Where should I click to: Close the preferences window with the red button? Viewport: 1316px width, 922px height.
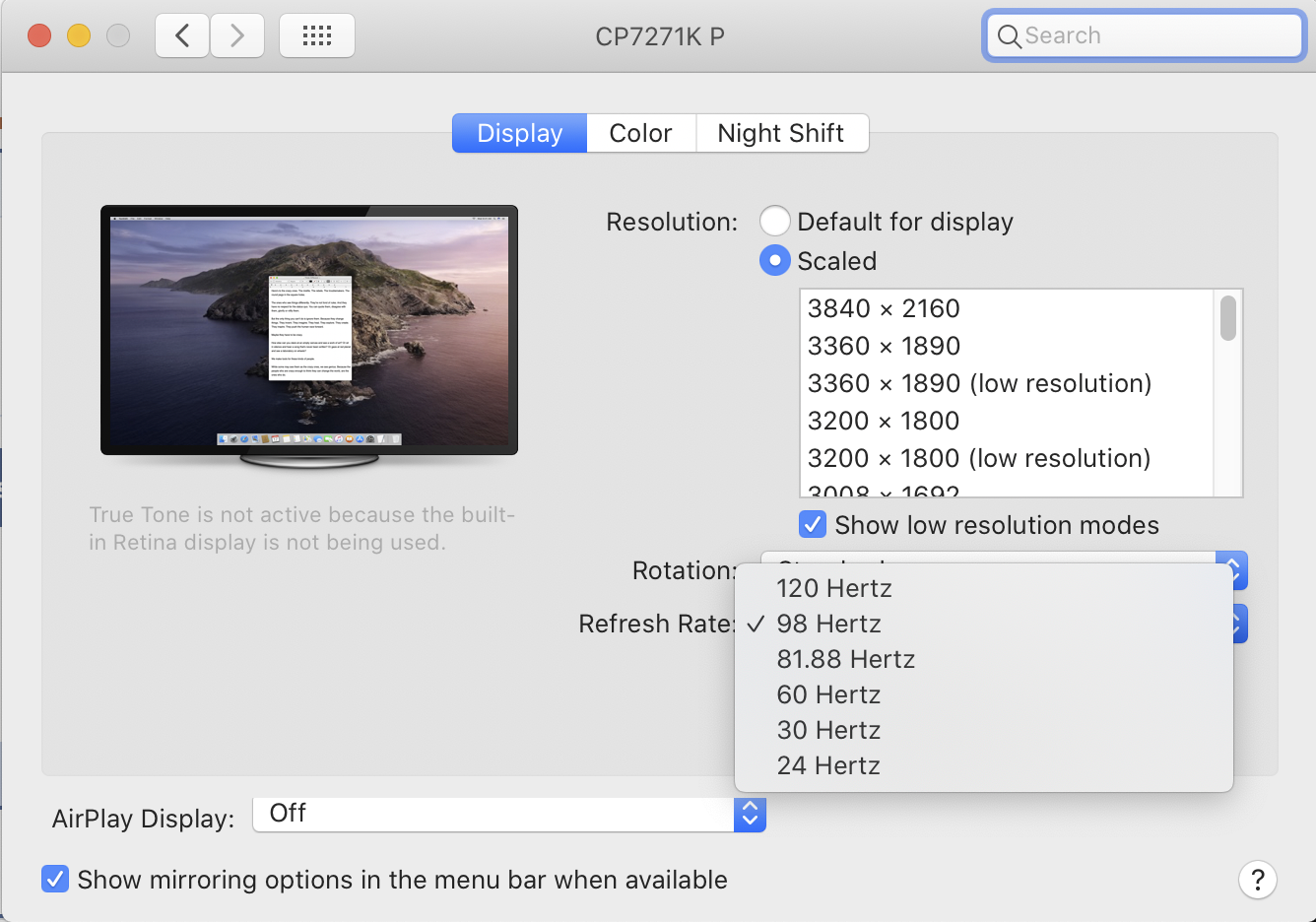coord(39,36)
